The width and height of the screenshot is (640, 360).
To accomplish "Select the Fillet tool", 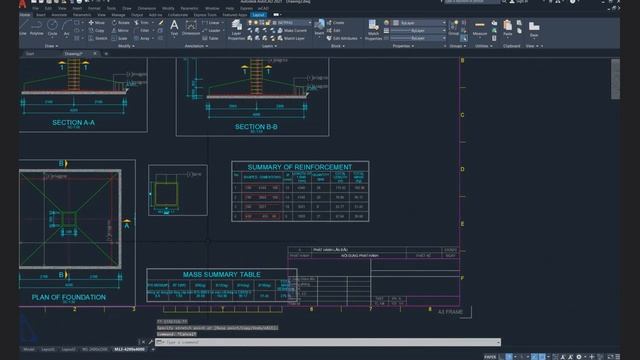I will tap(142, 31).
